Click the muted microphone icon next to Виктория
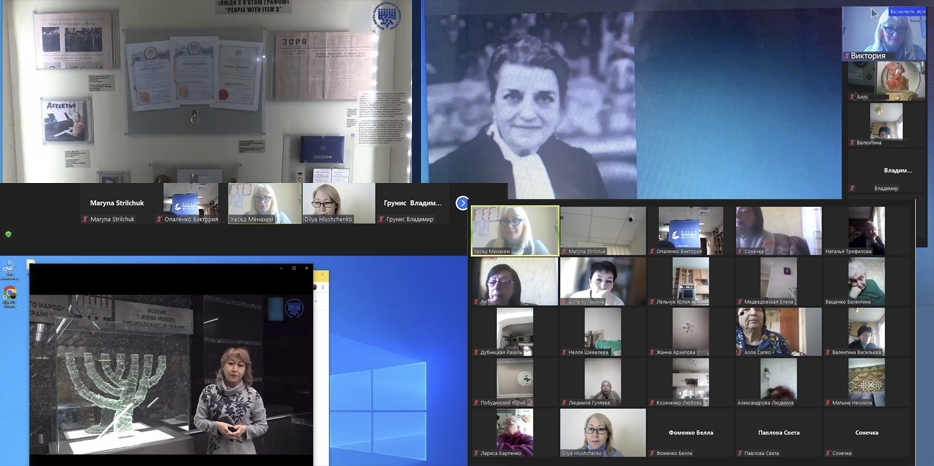 coord(845,56)
